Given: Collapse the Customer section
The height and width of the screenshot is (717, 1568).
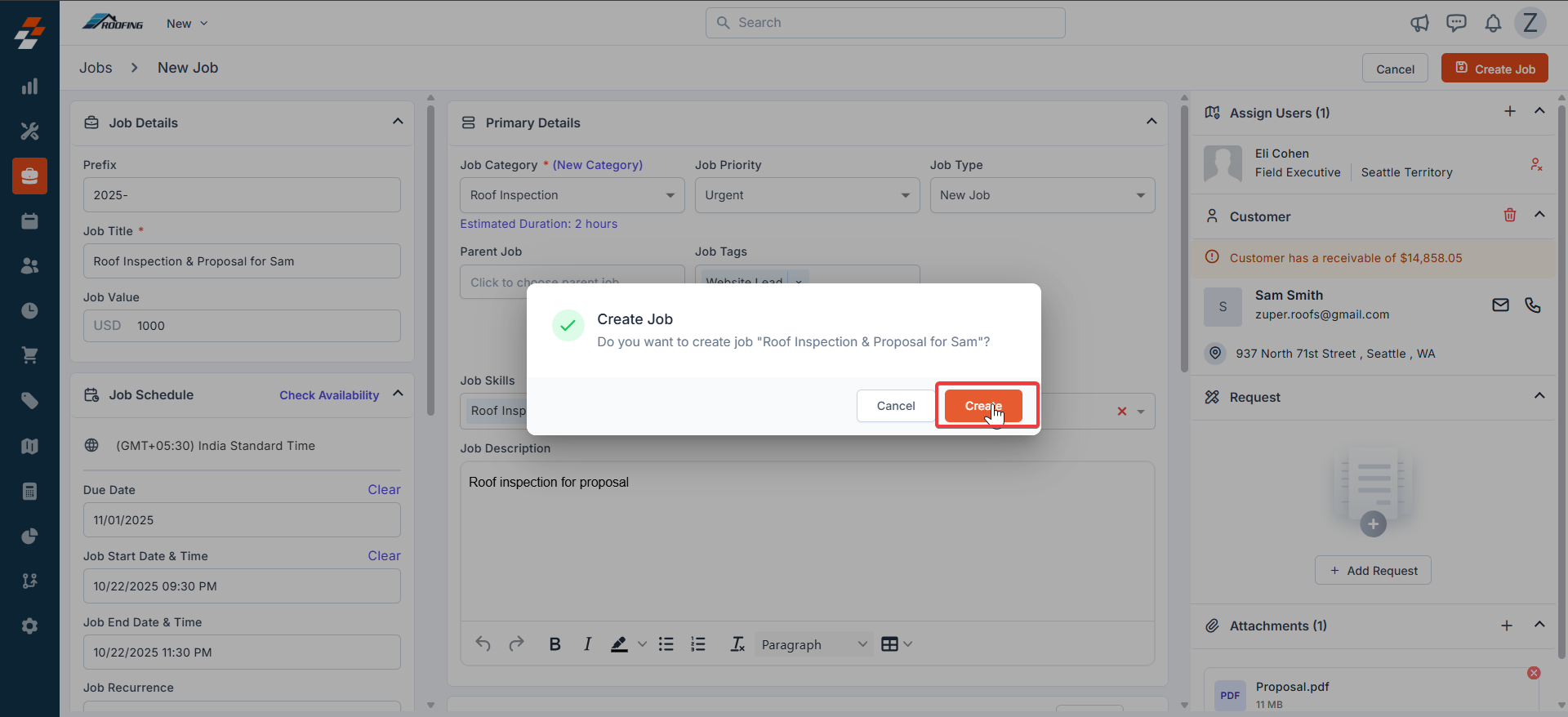Looking at the screenshot, I should [1539, 215].
